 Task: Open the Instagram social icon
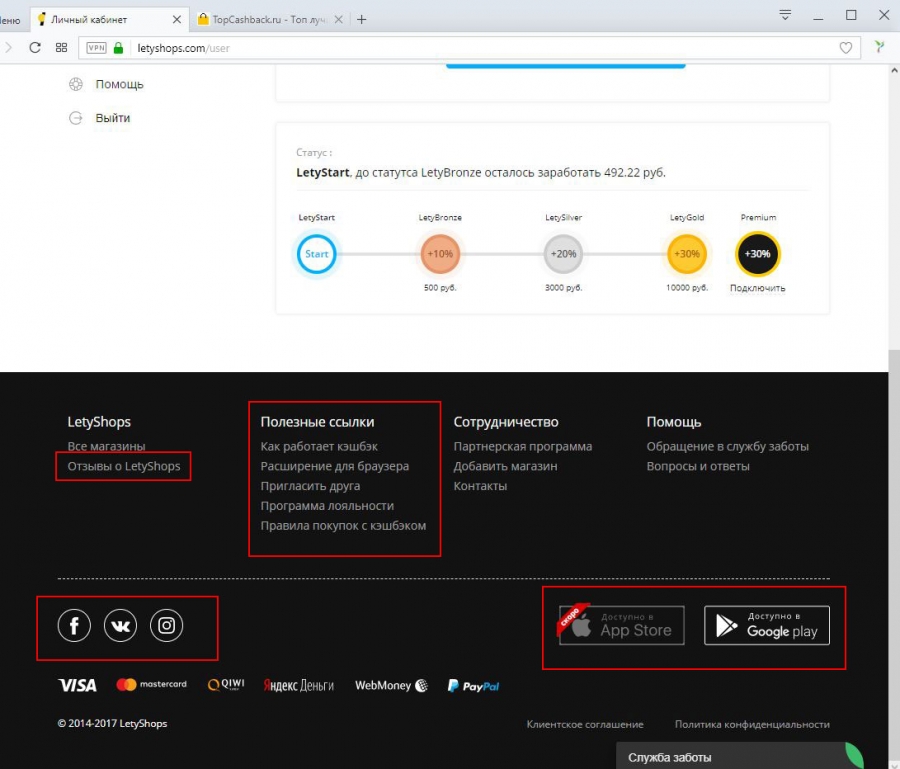(x=166, y=626)
